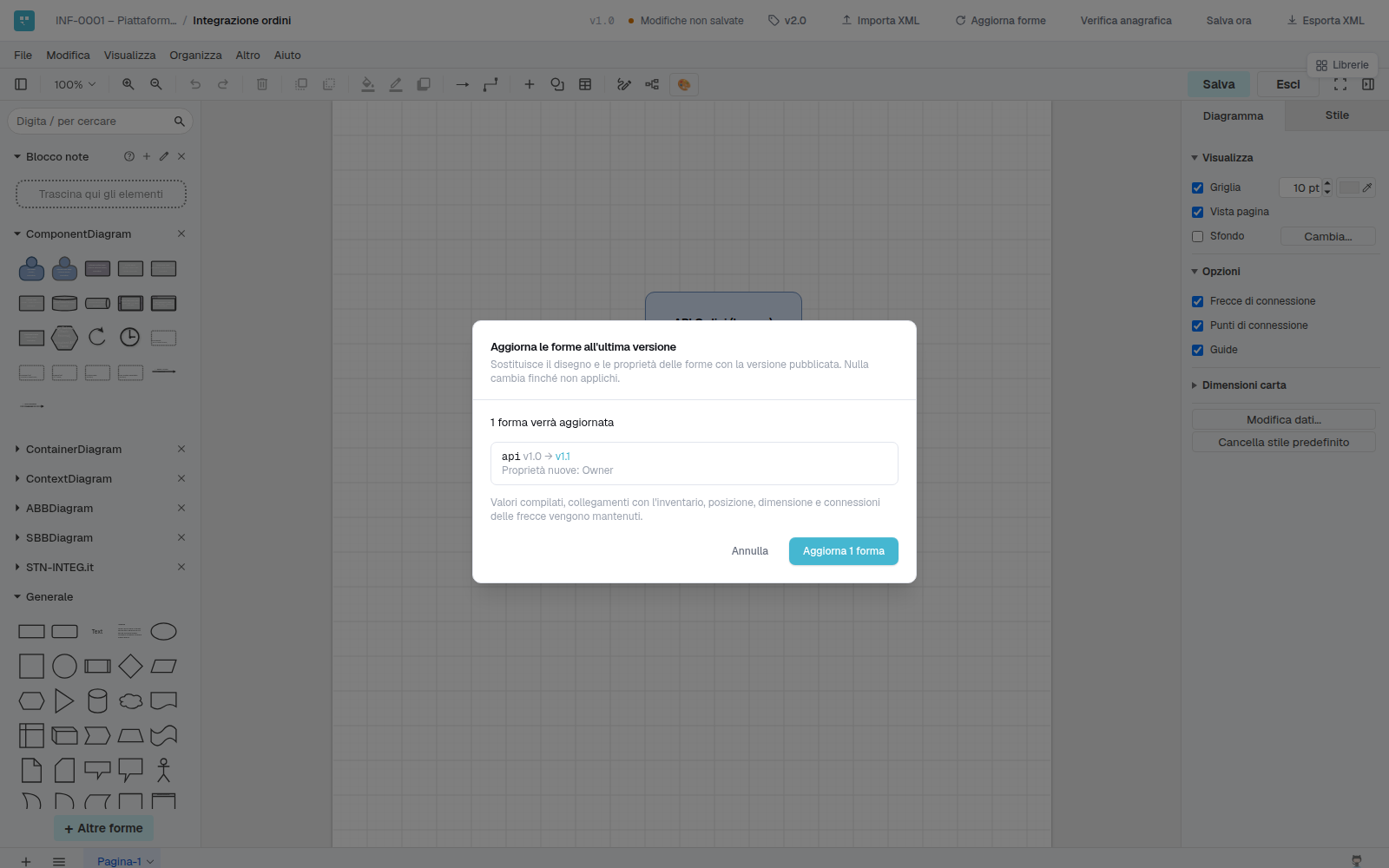Click Annulla in the dialog
This screenshot has width=1389, height=868.
(x=750, y=551)
